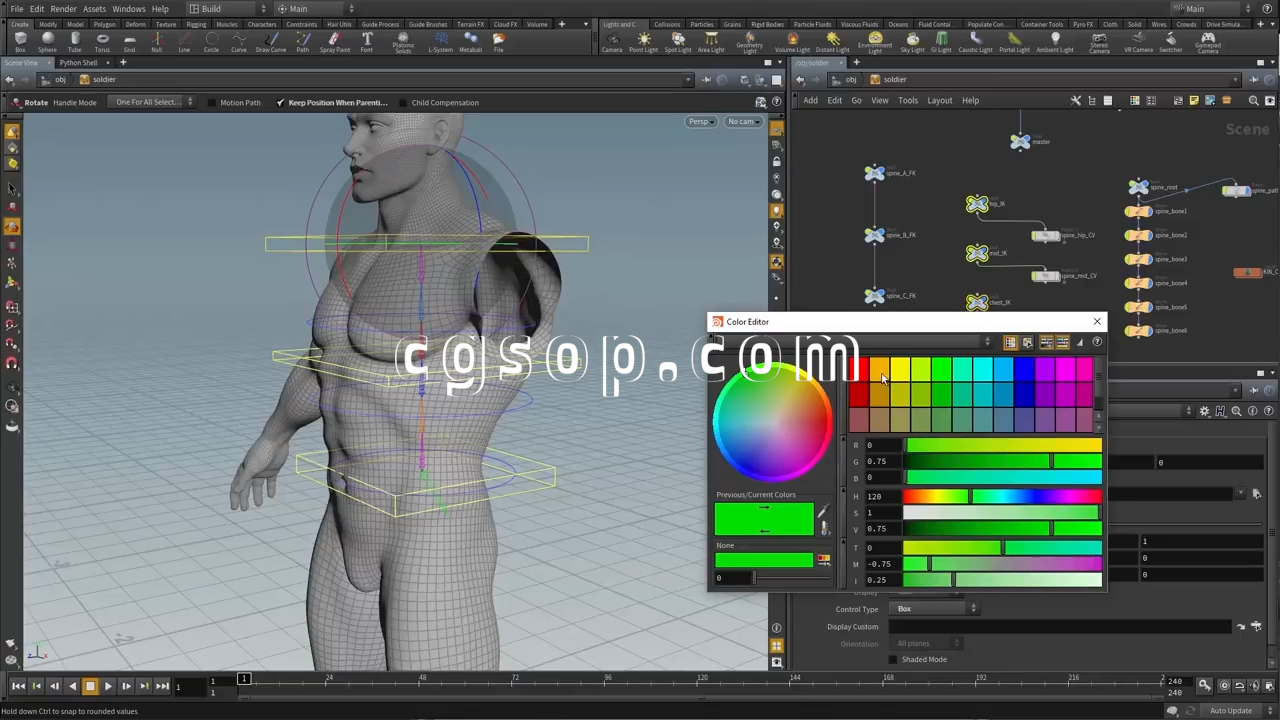Open the Render menu

tap(63, 9)
